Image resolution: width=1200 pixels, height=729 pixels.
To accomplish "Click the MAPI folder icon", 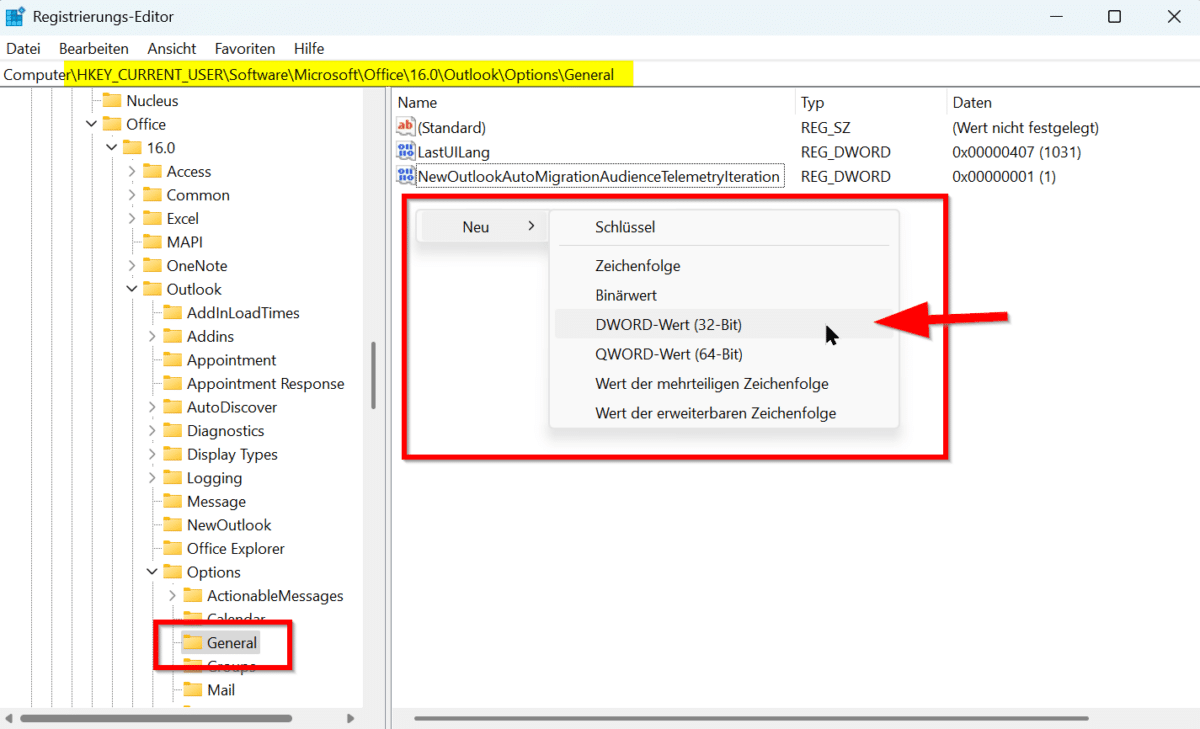I will 152,242.
